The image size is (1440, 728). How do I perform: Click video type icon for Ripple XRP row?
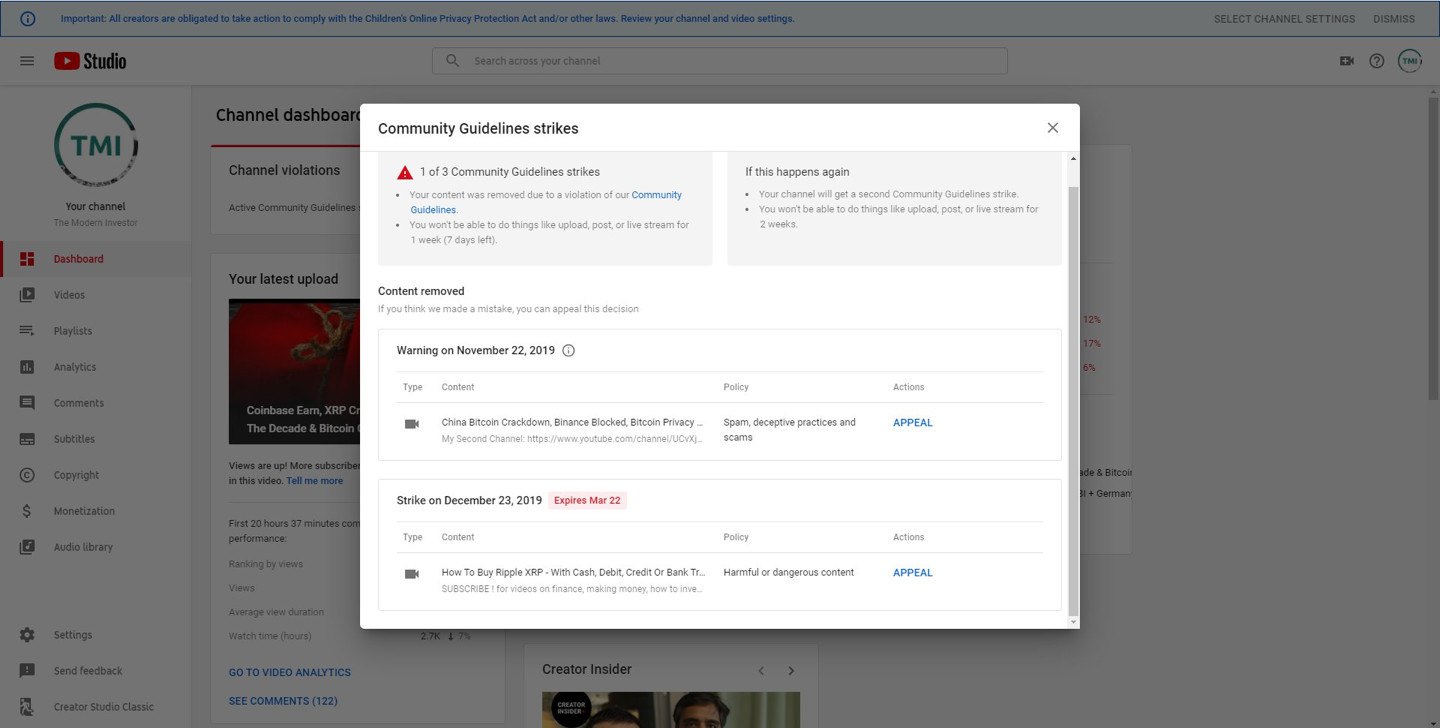412,574
